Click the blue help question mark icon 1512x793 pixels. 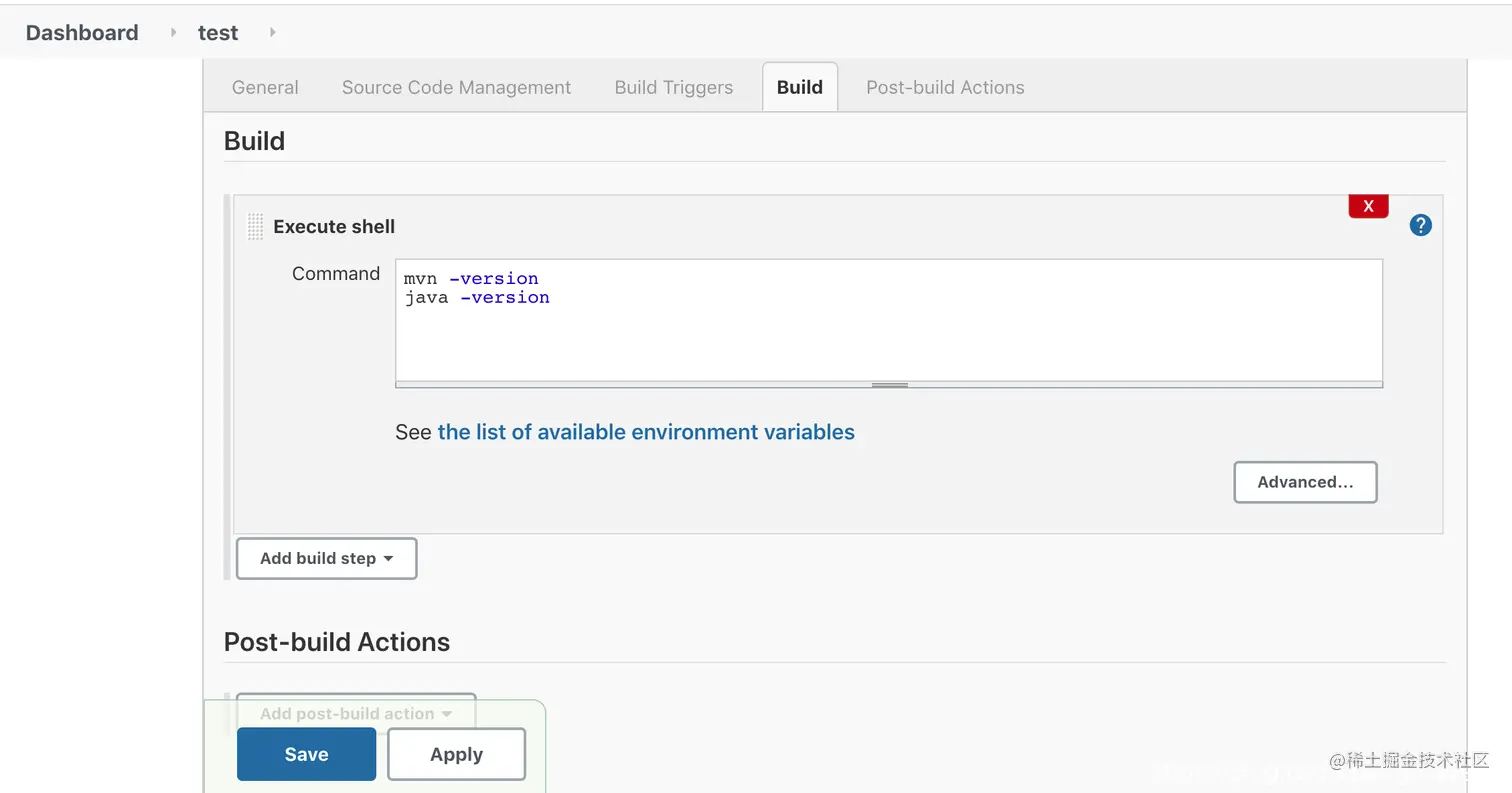point(1420,225)
